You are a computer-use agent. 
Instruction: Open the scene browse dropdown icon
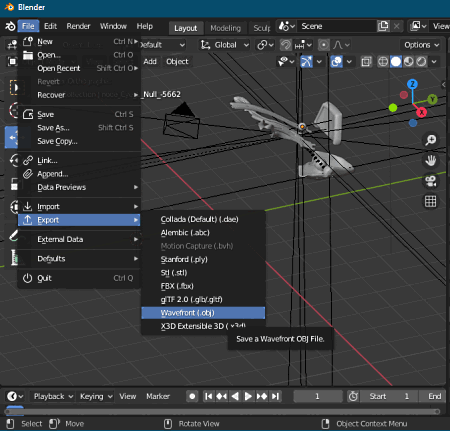pos(287,26)
